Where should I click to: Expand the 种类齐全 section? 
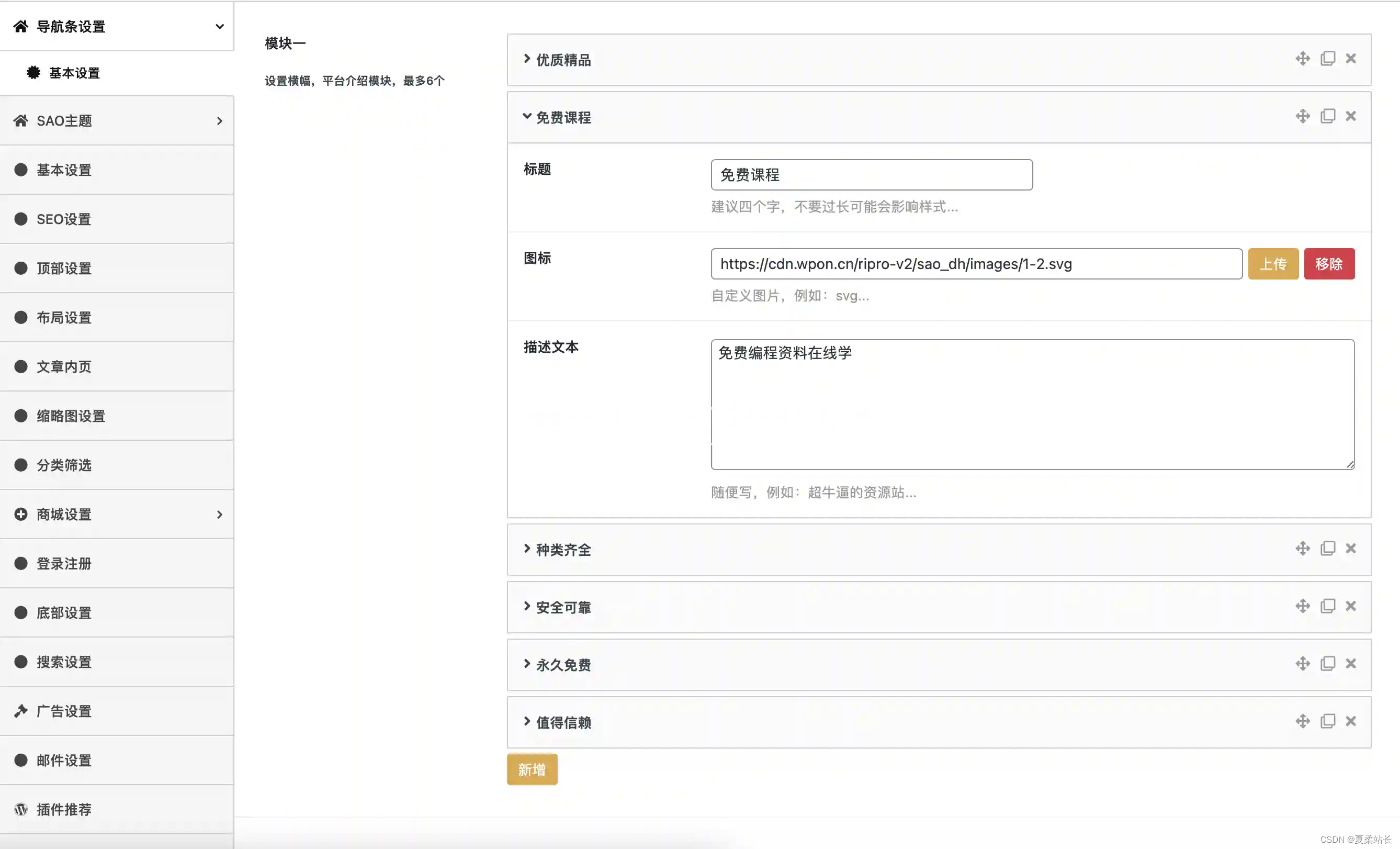(x=562, y=550)
